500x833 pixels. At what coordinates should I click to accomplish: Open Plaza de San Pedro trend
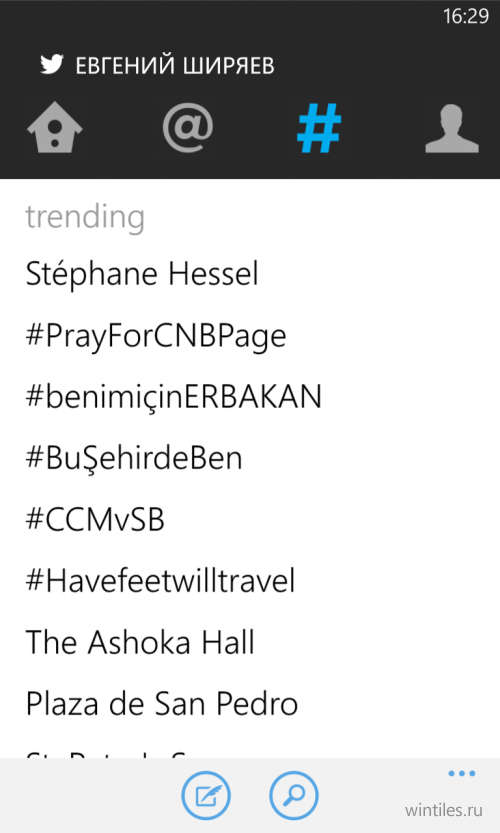tap(162, 703)
